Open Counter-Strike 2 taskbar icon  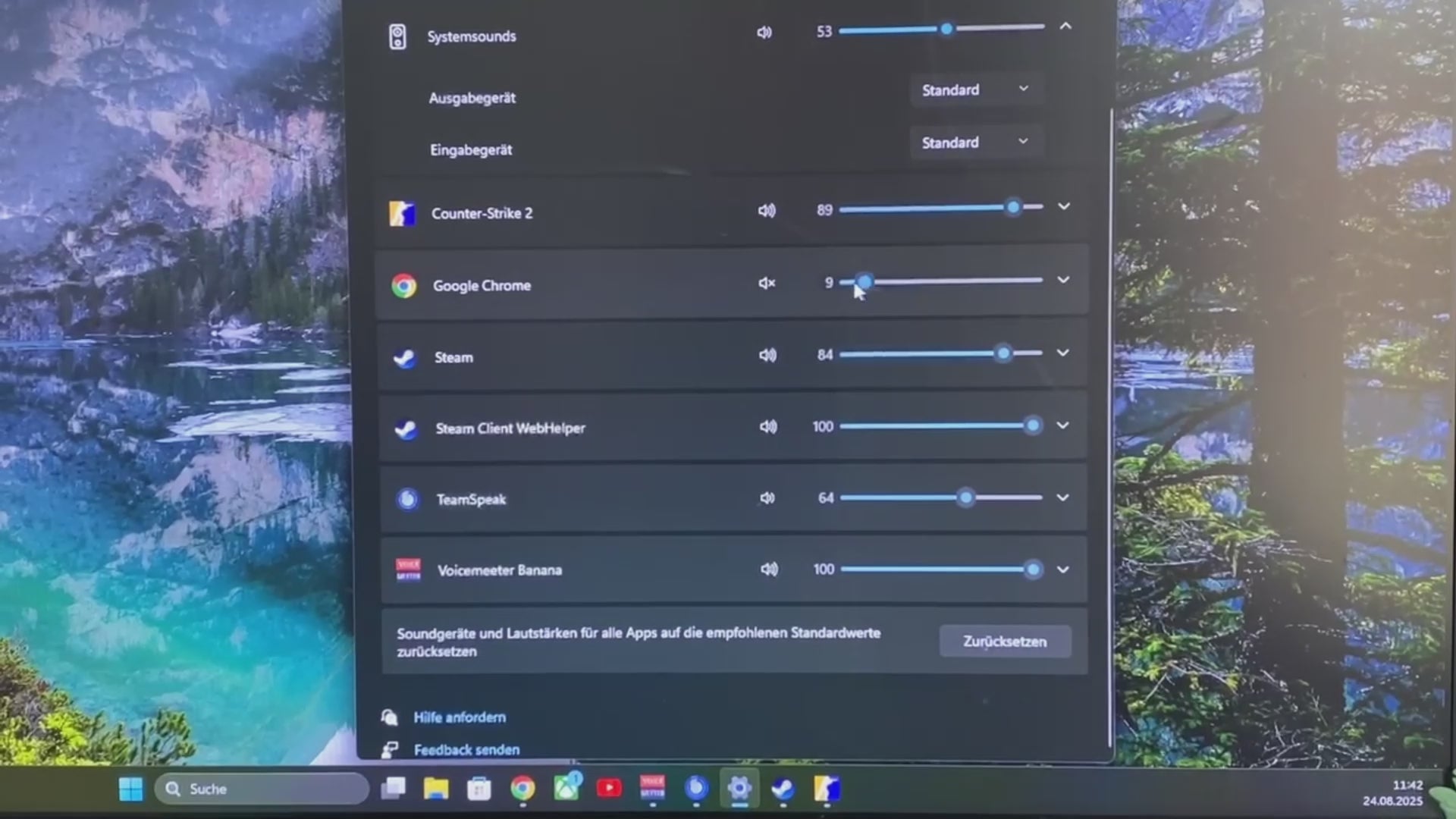pos(827,789)
